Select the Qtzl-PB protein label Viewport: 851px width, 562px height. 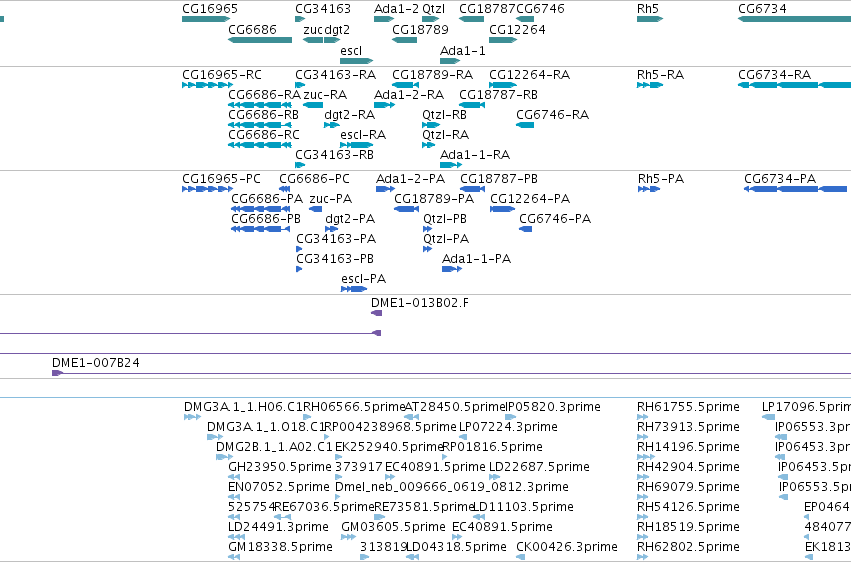coord(445,219)
